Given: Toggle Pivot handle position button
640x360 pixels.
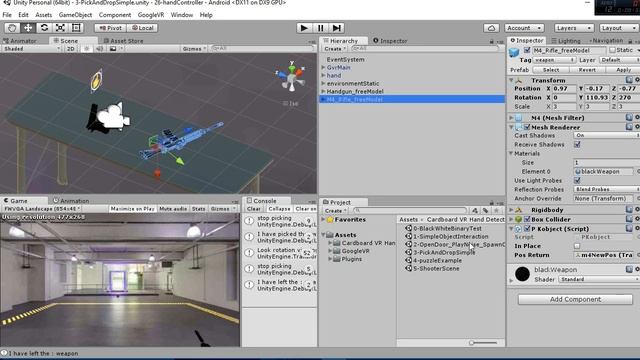Looking at the screenshot, I should pyautogui.click(x=110, y=28).
